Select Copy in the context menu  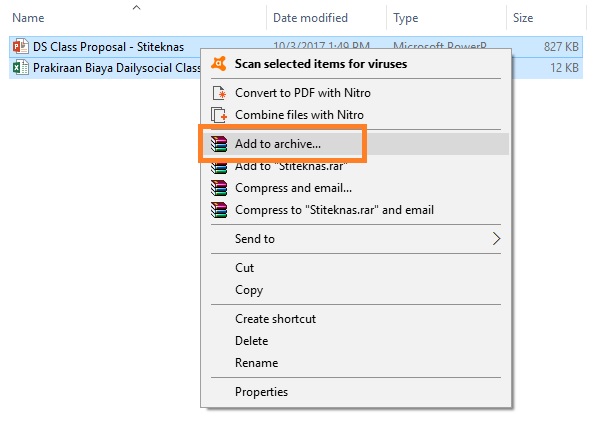point(249,290)
